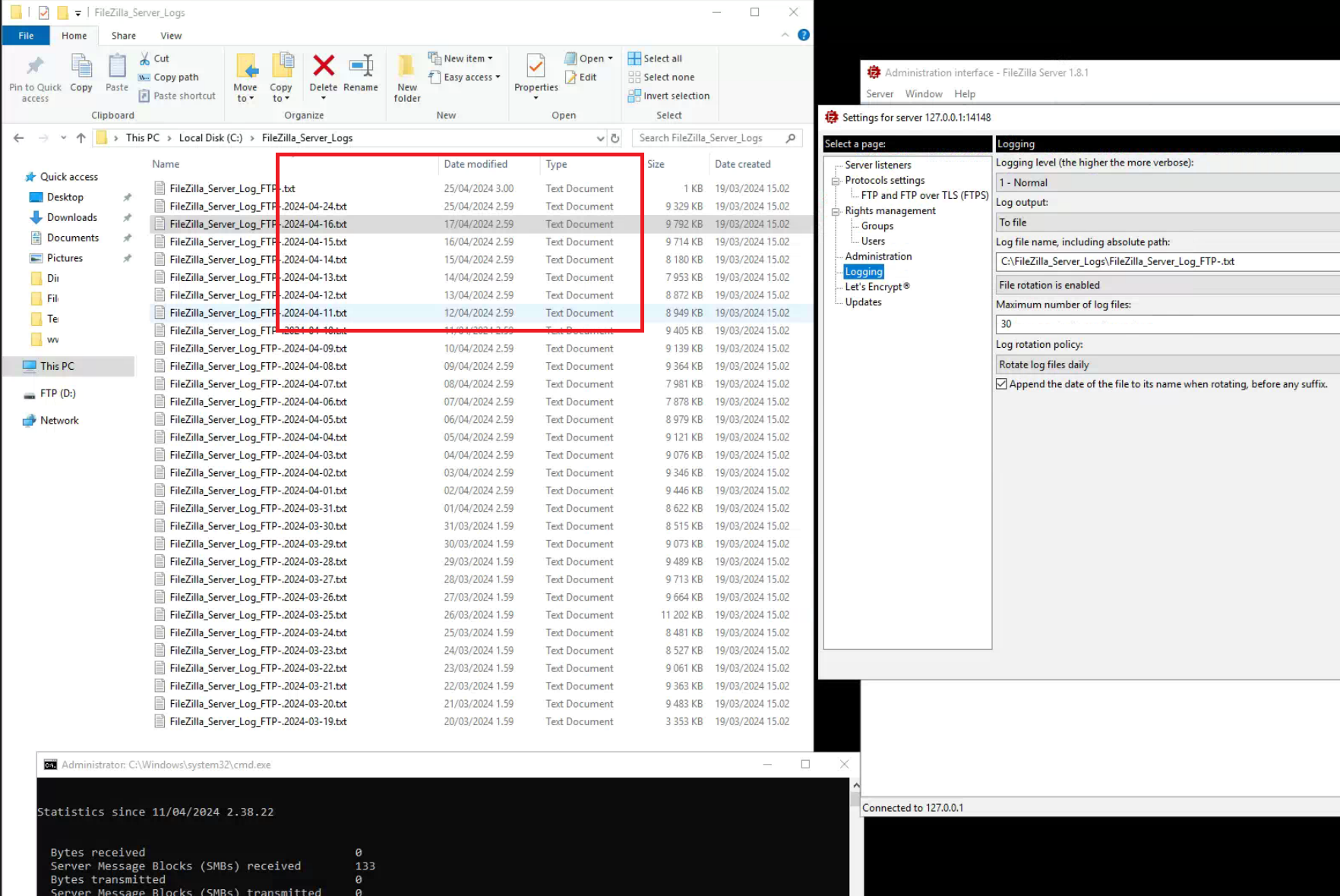This screenshot has width=1340, height=896.
Task: Click Cut in the Clipboard group
Action: coord(154,58)
